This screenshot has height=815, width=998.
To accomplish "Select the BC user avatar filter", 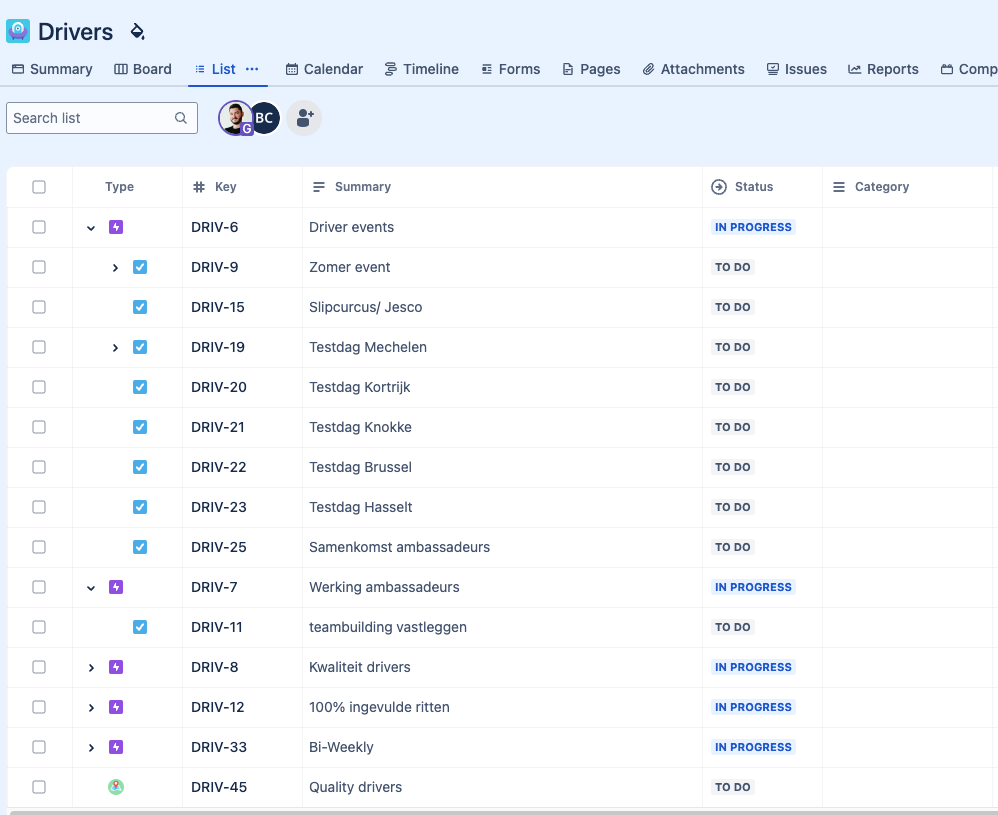I will pos(264,118).
